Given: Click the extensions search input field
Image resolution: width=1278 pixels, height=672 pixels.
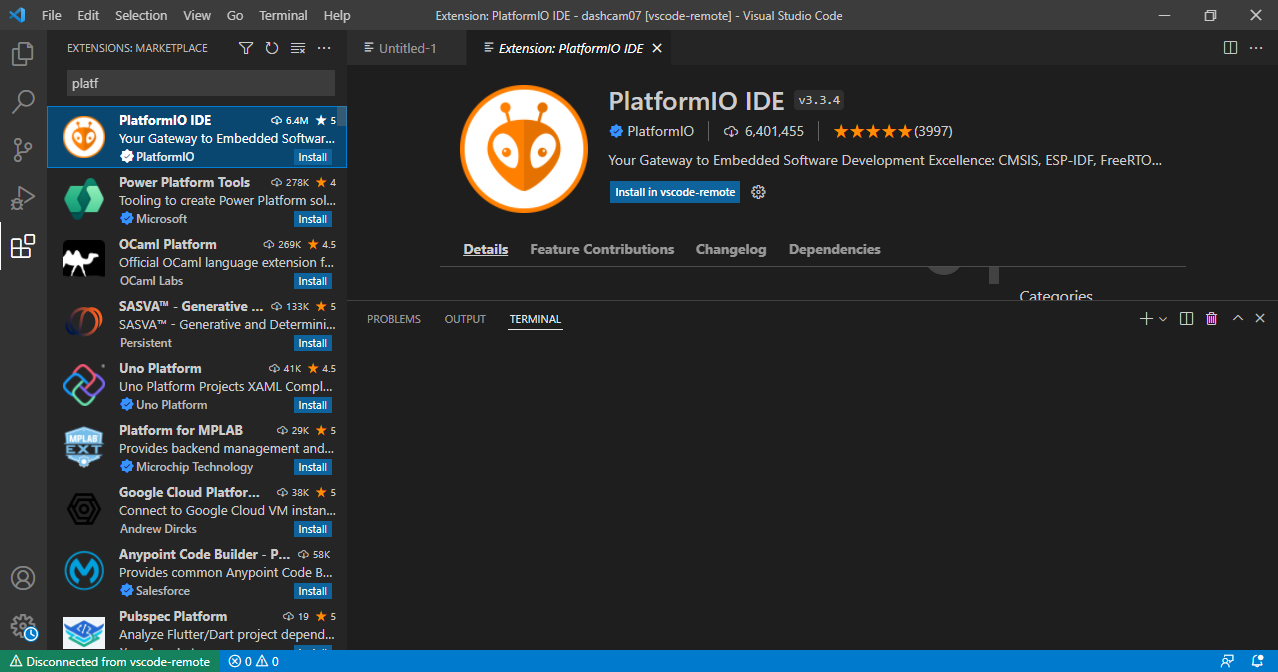Looking at the screenshot, I should click(x=201, y=83).
